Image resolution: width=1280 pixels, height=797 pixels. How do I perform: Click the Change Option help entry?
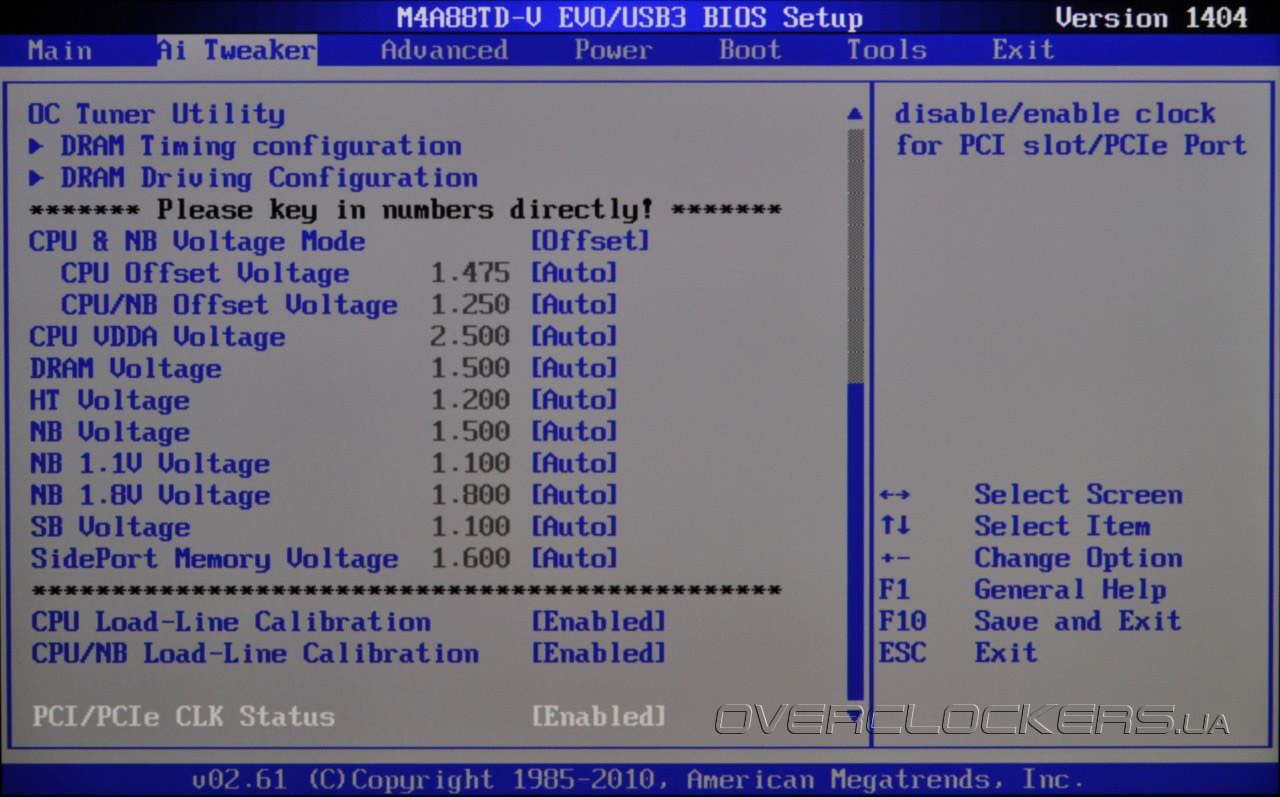click(1078, 559)
